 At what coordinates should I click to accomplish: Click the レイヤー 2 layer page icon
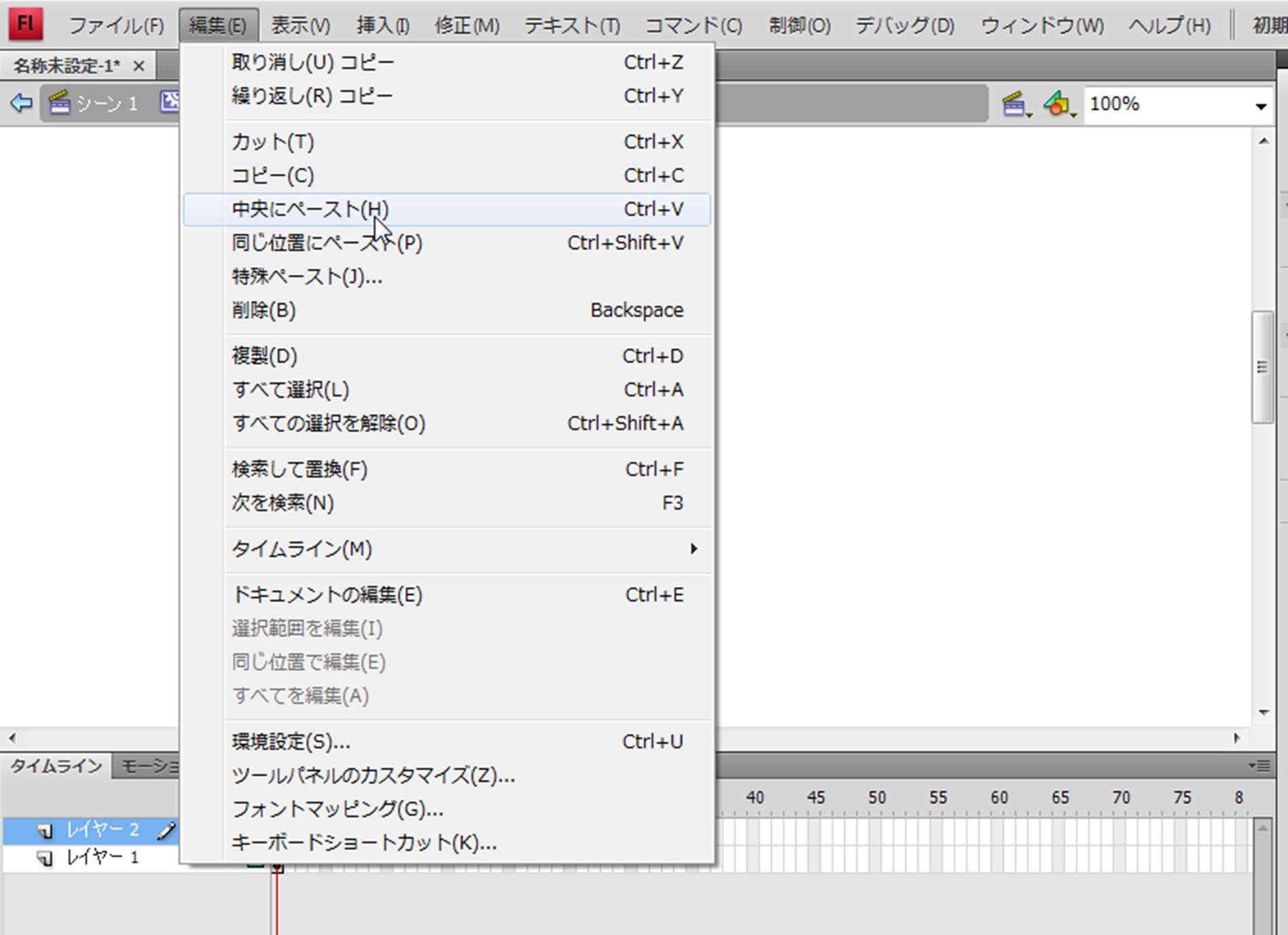click(45, 830)
